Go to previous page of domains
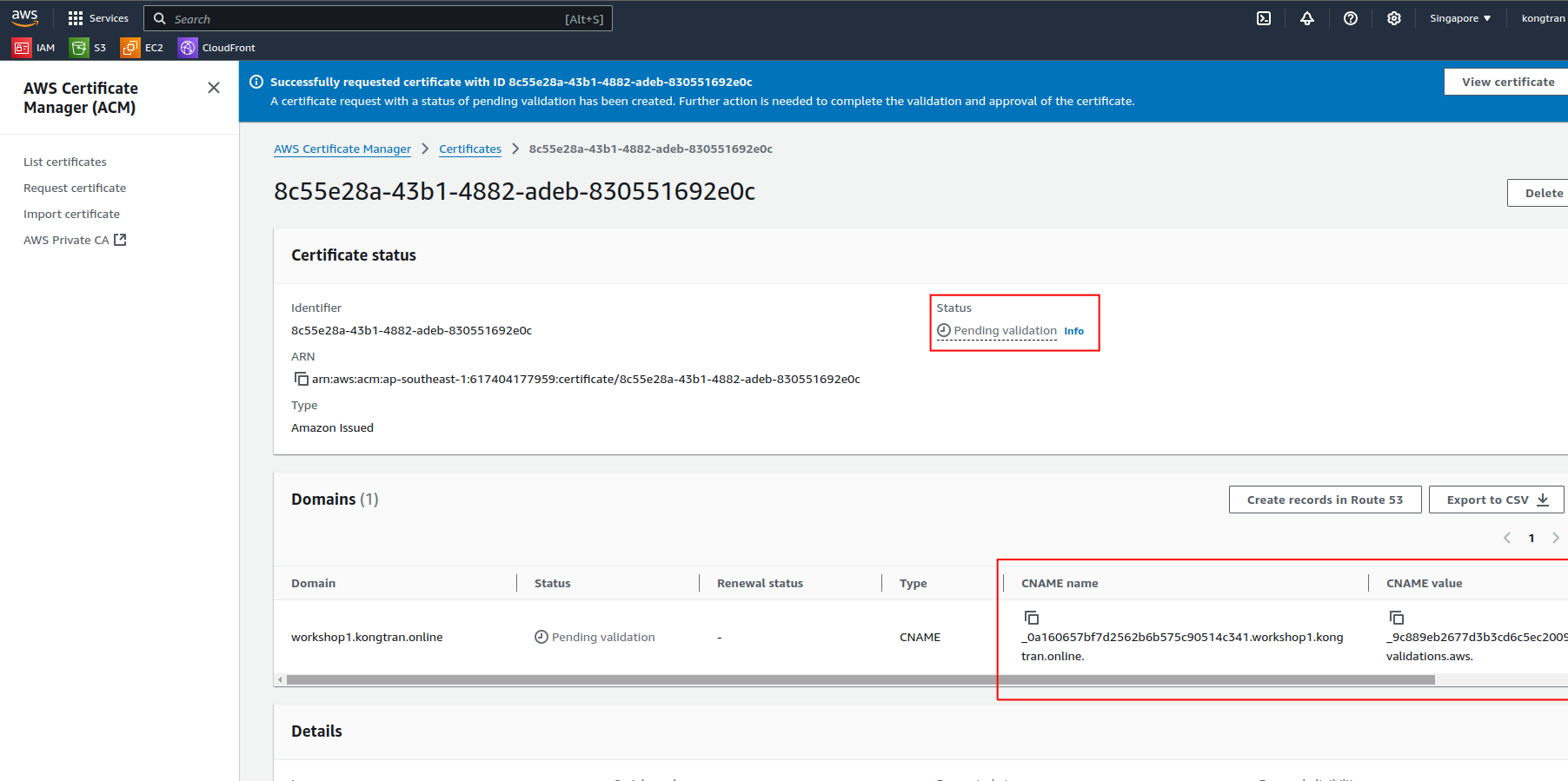This screenshot has width=1568, height=781. 1507,538
